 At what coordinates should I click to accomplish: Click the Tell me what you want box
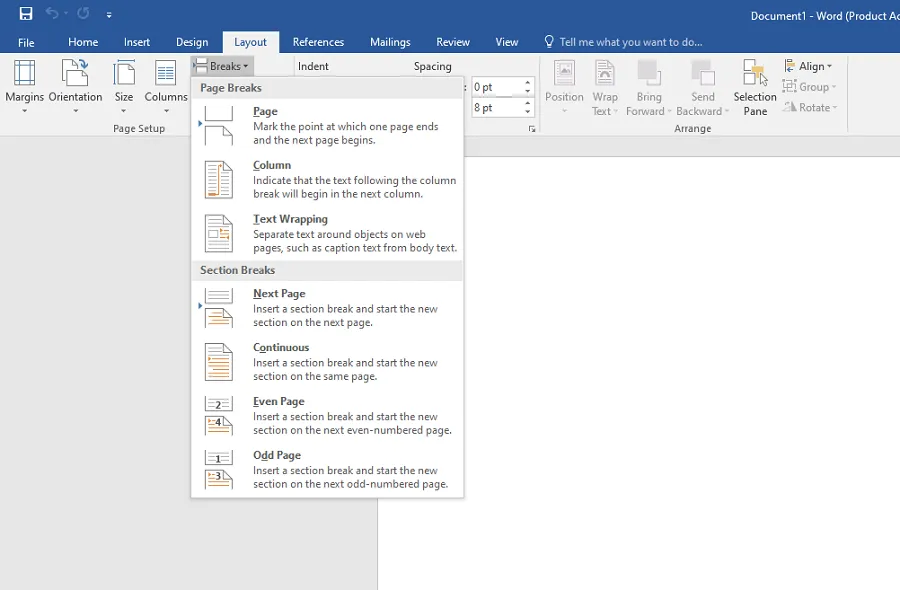click(x=623, y=42)
